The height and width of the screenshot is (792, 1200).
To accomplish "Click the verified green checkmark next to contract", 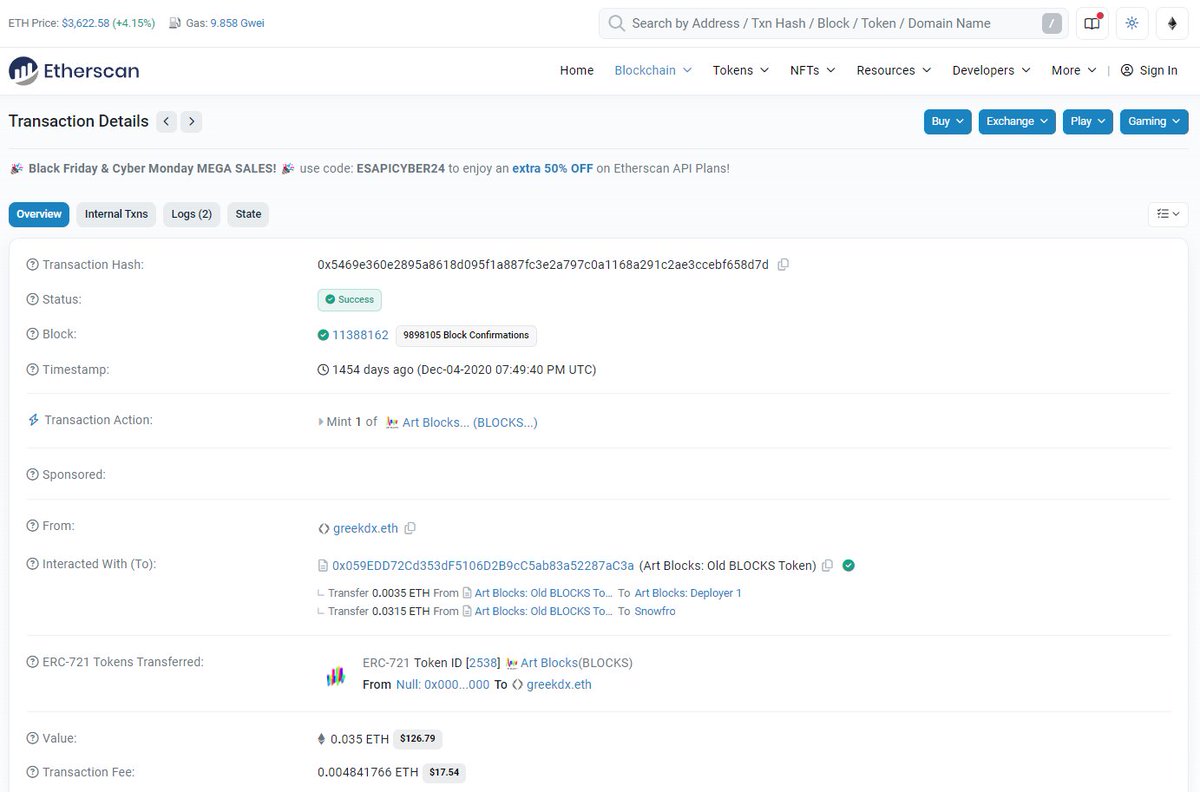I will [x=848, y=565].
